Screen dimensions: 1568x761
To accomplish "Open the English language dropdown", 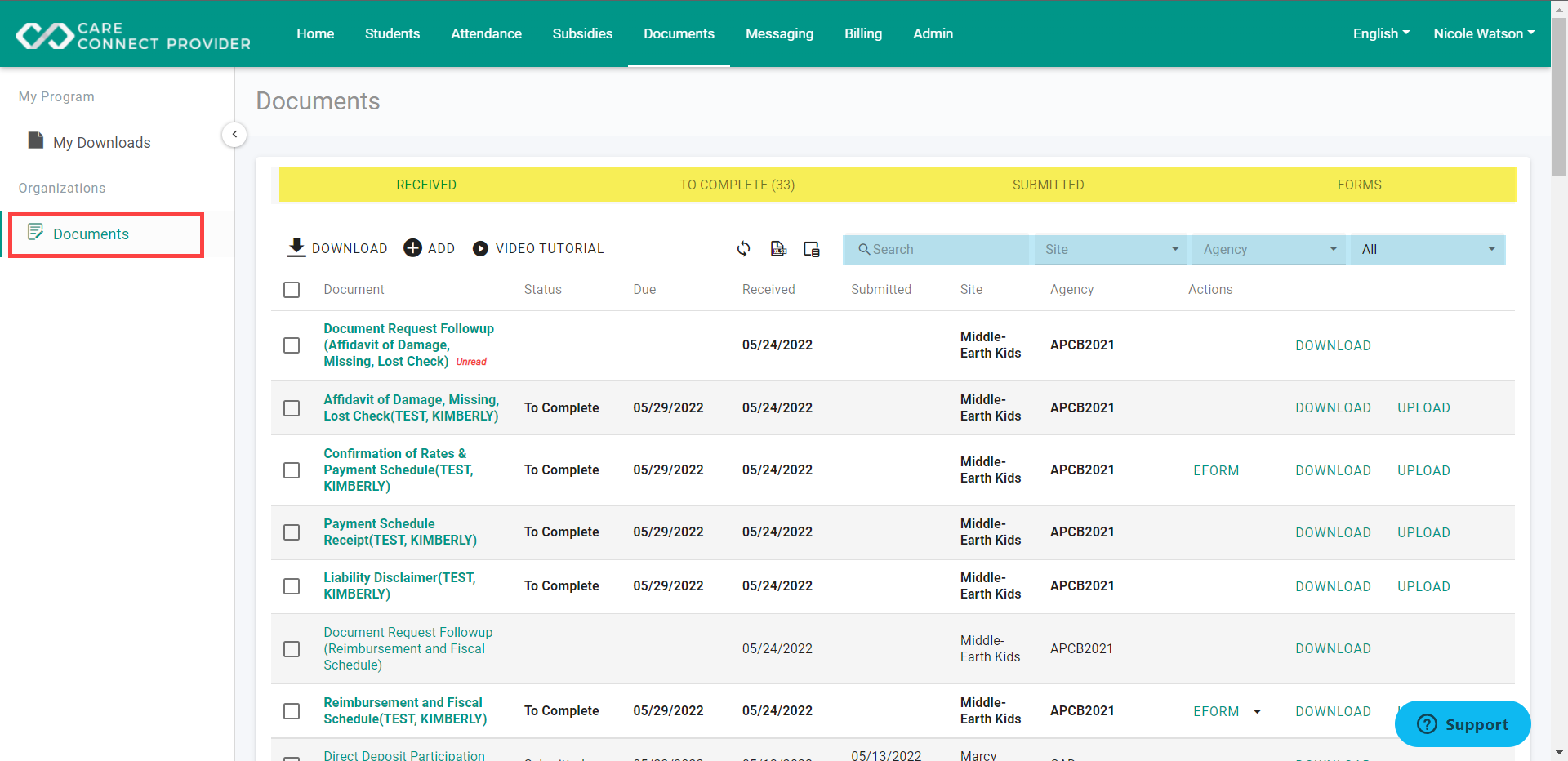I will click(x=1381, y=33).
